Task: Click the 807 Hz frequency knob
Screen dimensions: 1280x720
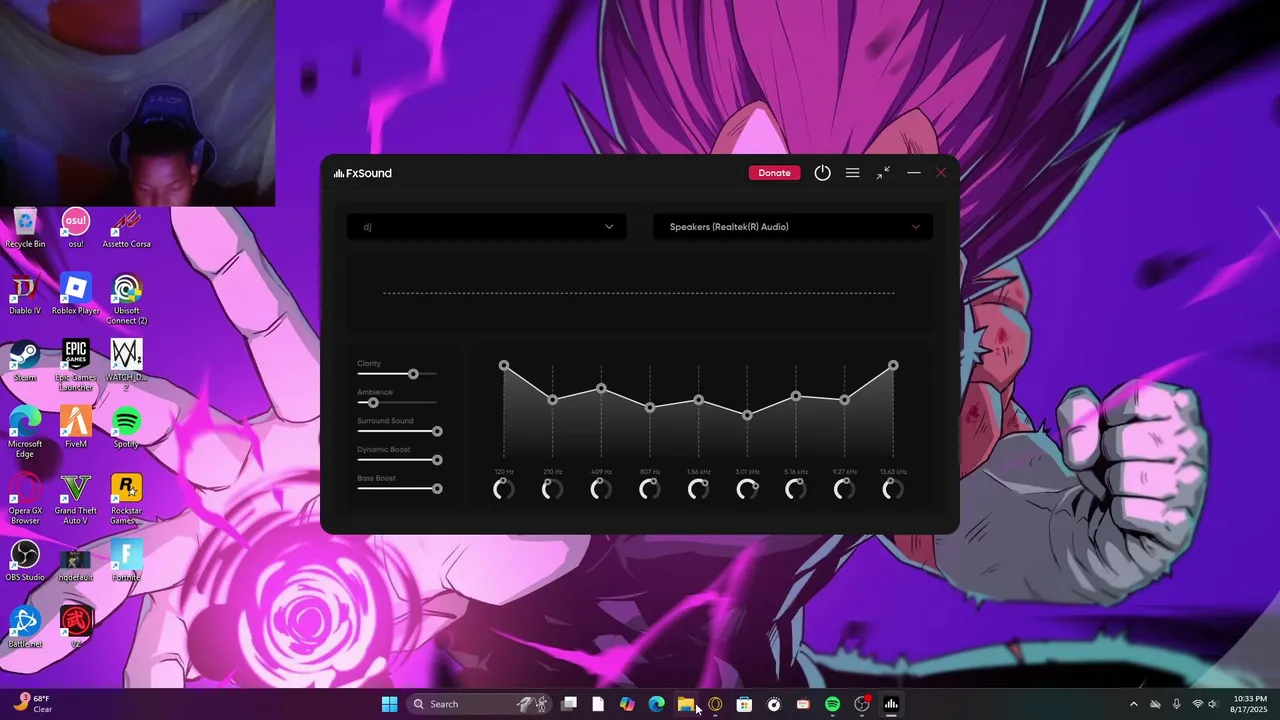Action: tap(650, 489)
